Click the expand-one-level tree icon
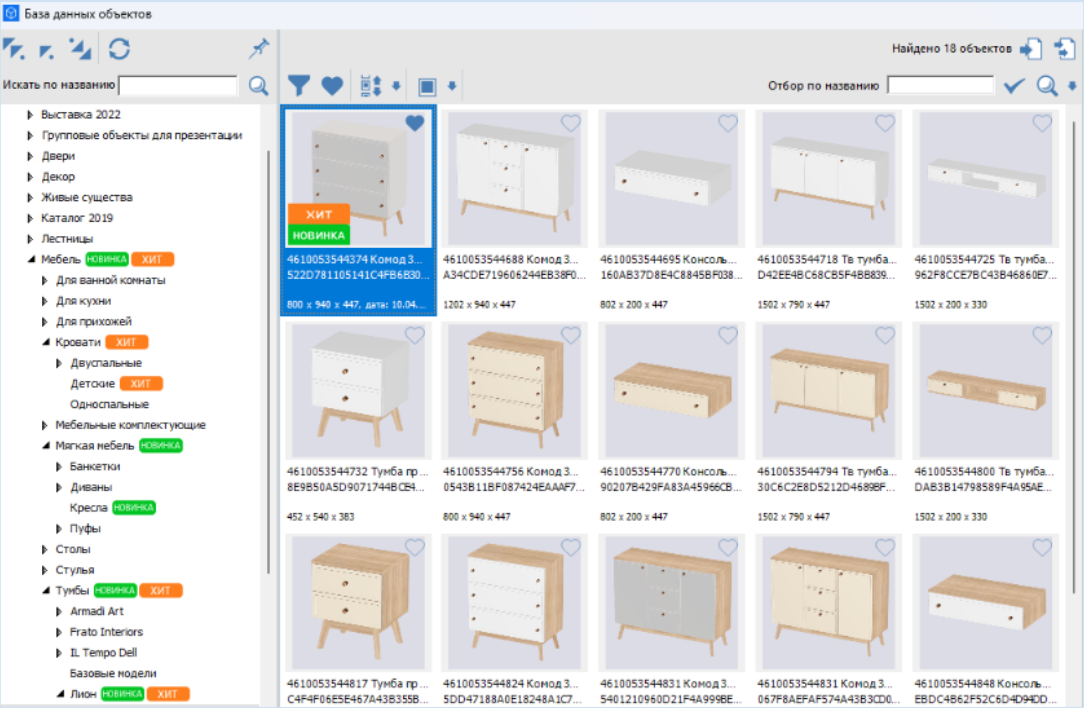The image size is (1084, 708). 46,50
